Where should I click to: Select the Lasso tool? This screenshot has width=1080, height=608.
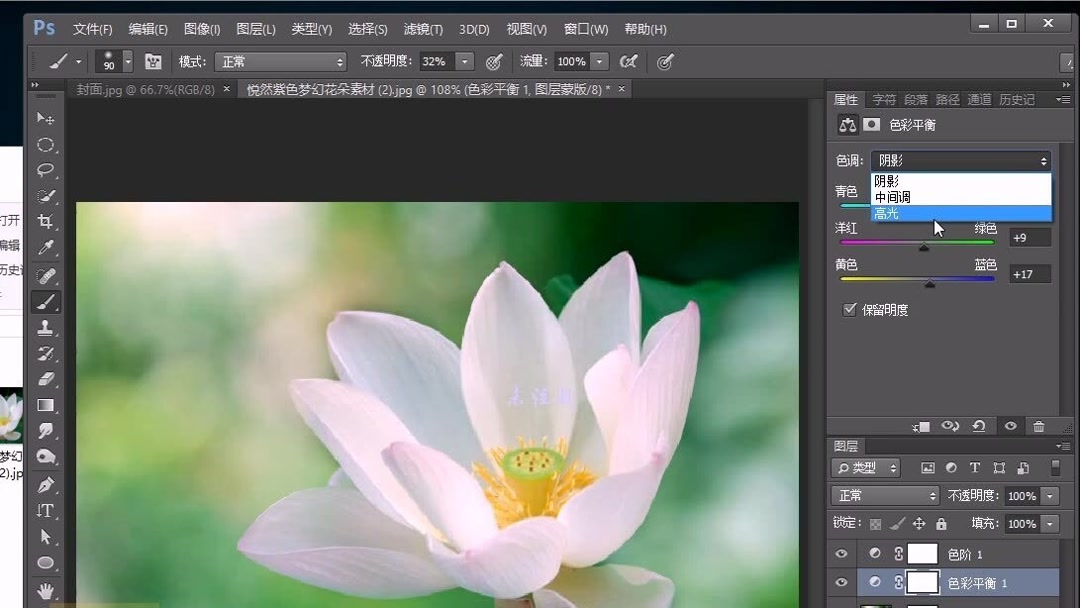click(46, 170)
